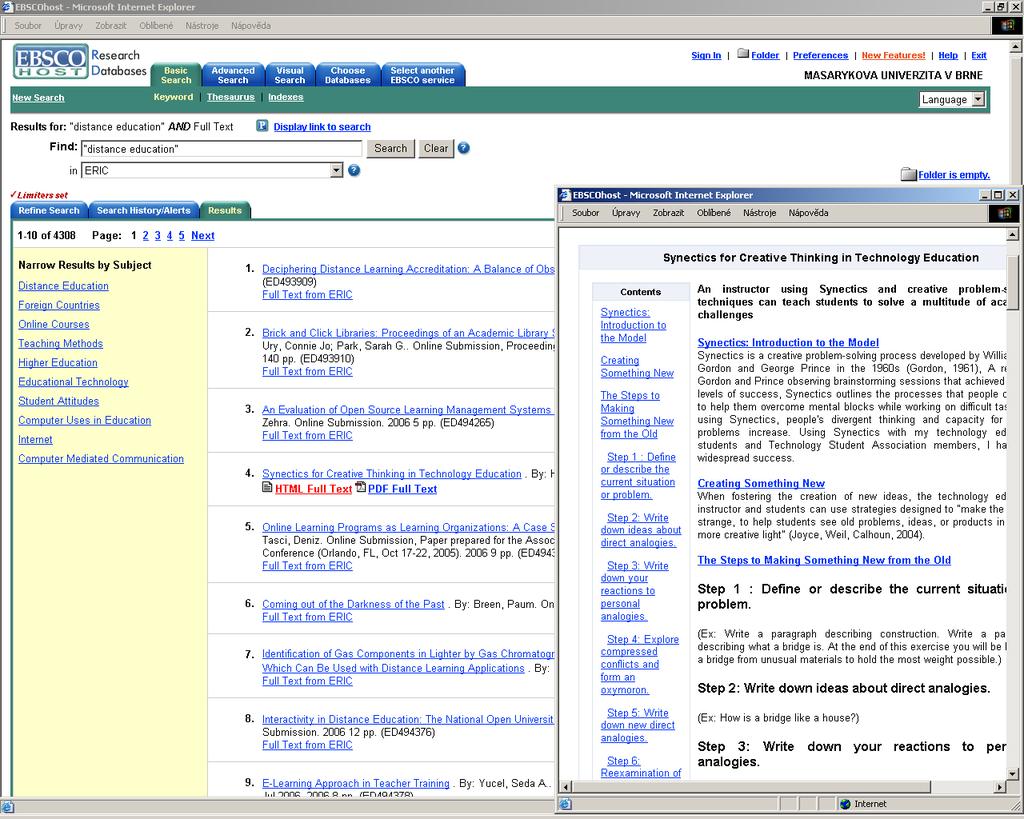The width and height of the screenshot is (1024, 819).
Task: Jump to Step 4: Explore compressed conflicts
Action: pyautogui.click(x=639, y=664)
